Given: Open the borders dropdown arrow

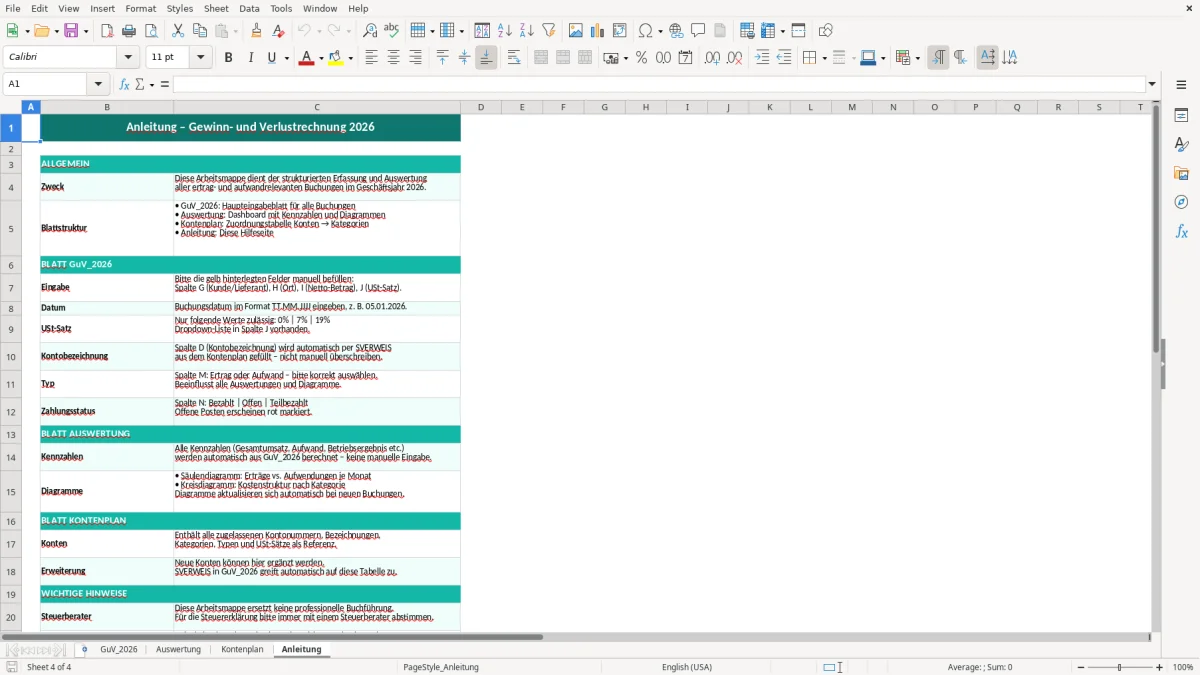Looking at the screenshot, I should point(824,58).
